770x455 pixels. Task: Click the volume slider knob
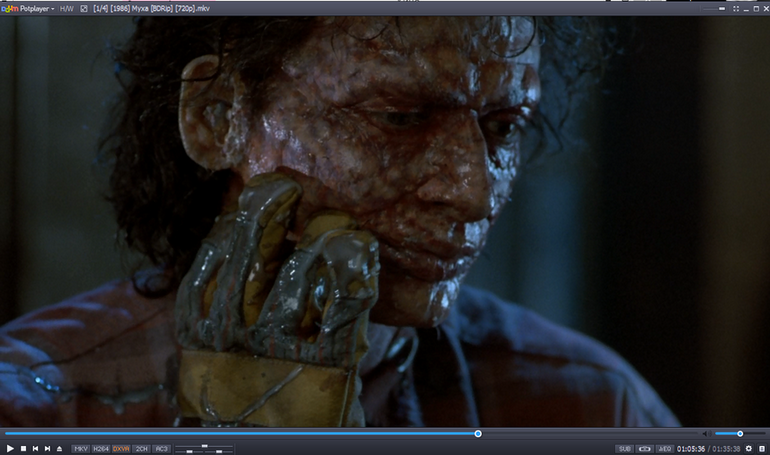[740, 433]
